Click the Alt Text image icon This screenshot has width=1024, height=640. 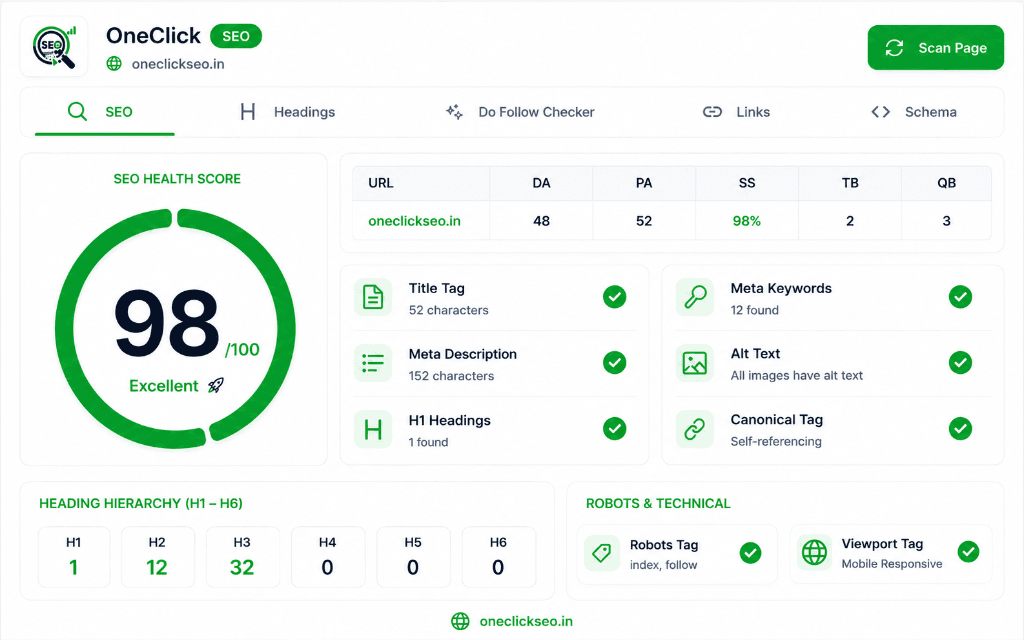(x=695, y=363)
